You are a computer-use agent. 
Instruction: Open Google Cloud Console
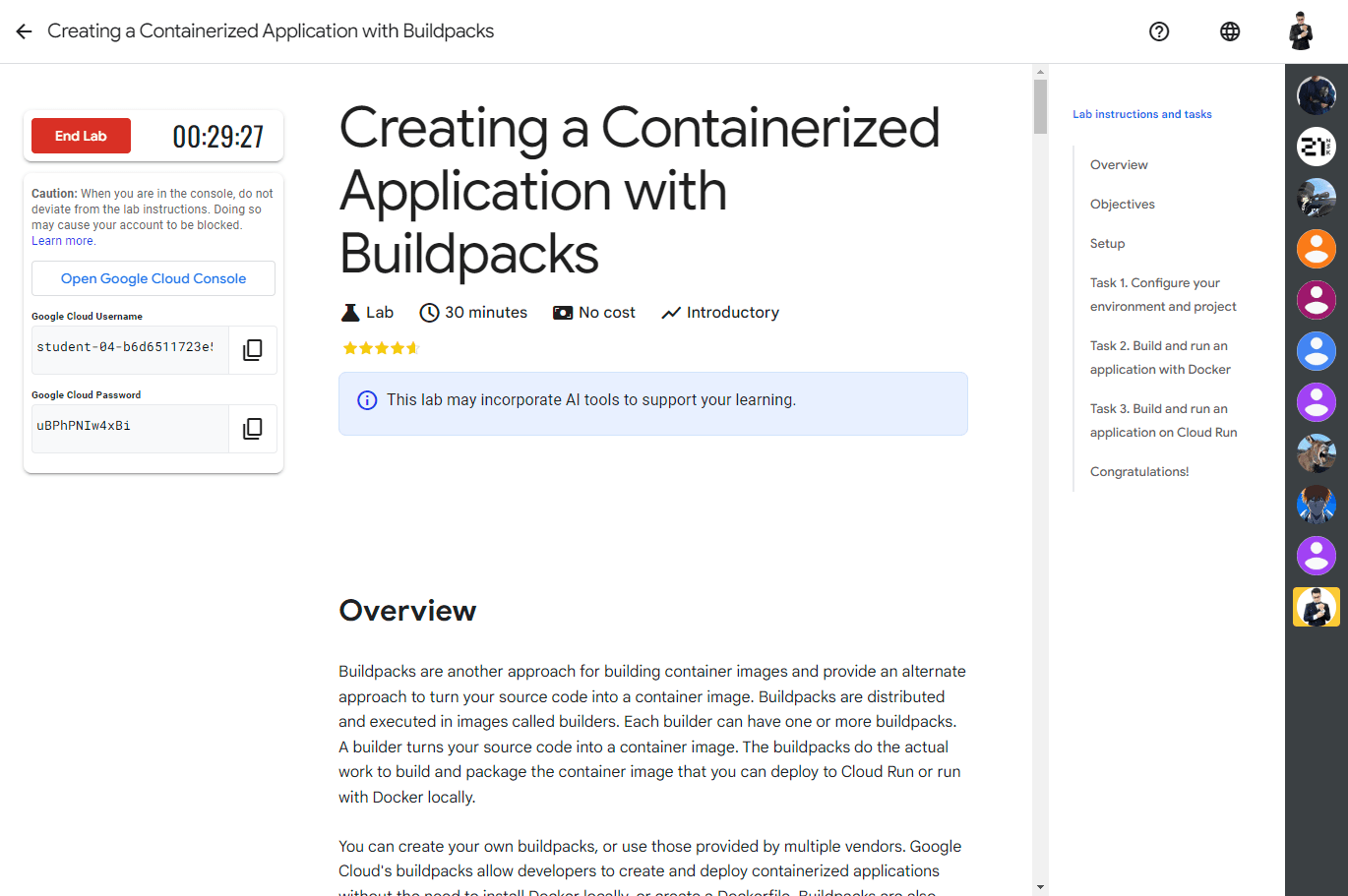[x=153, y=278]
